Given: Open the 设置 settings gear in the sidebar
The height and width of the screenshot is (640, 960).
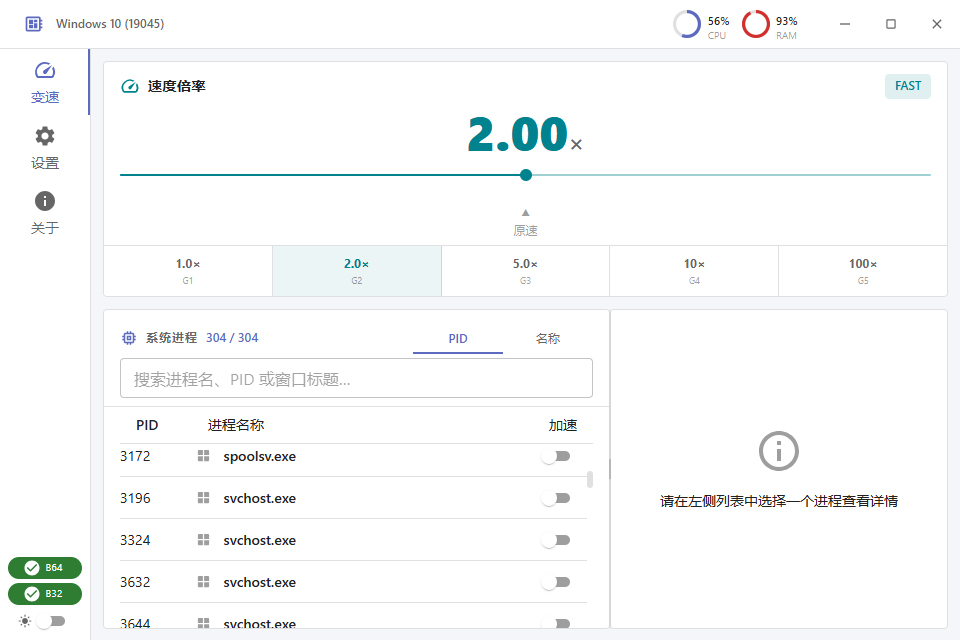Looking at the screenshot, I should click(x=45, y=148).
